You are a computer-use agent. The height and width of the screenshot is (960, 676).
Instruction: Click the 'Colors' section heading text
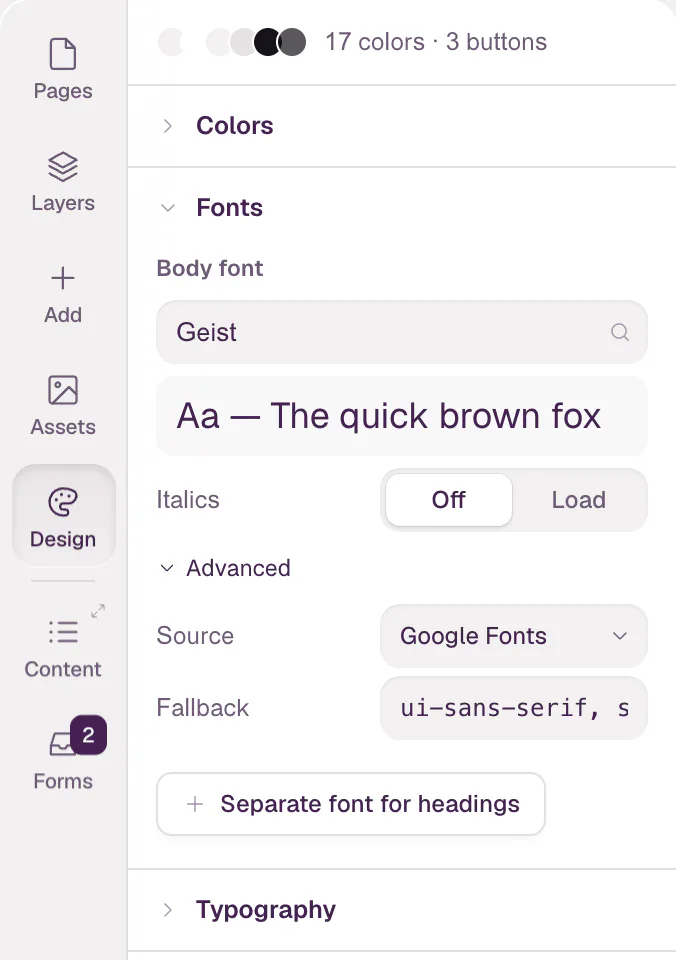[x=235, y=126]
